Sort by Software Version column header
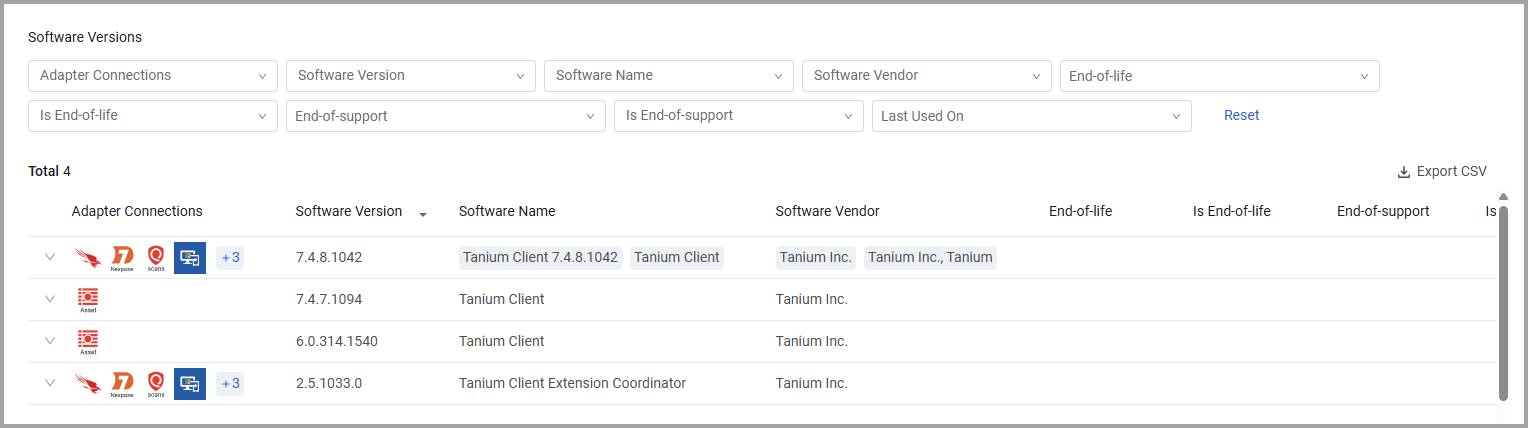1528x428 pixels. pos(349,211)
